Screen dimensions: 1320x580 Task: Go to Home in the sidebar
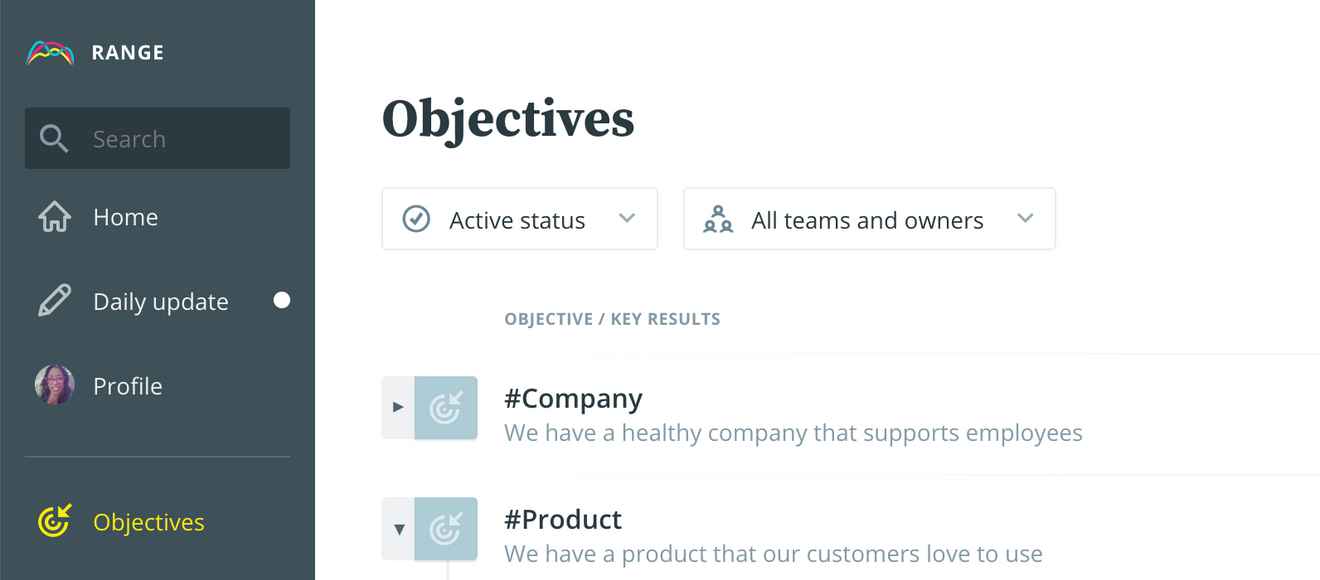[126, 217]
